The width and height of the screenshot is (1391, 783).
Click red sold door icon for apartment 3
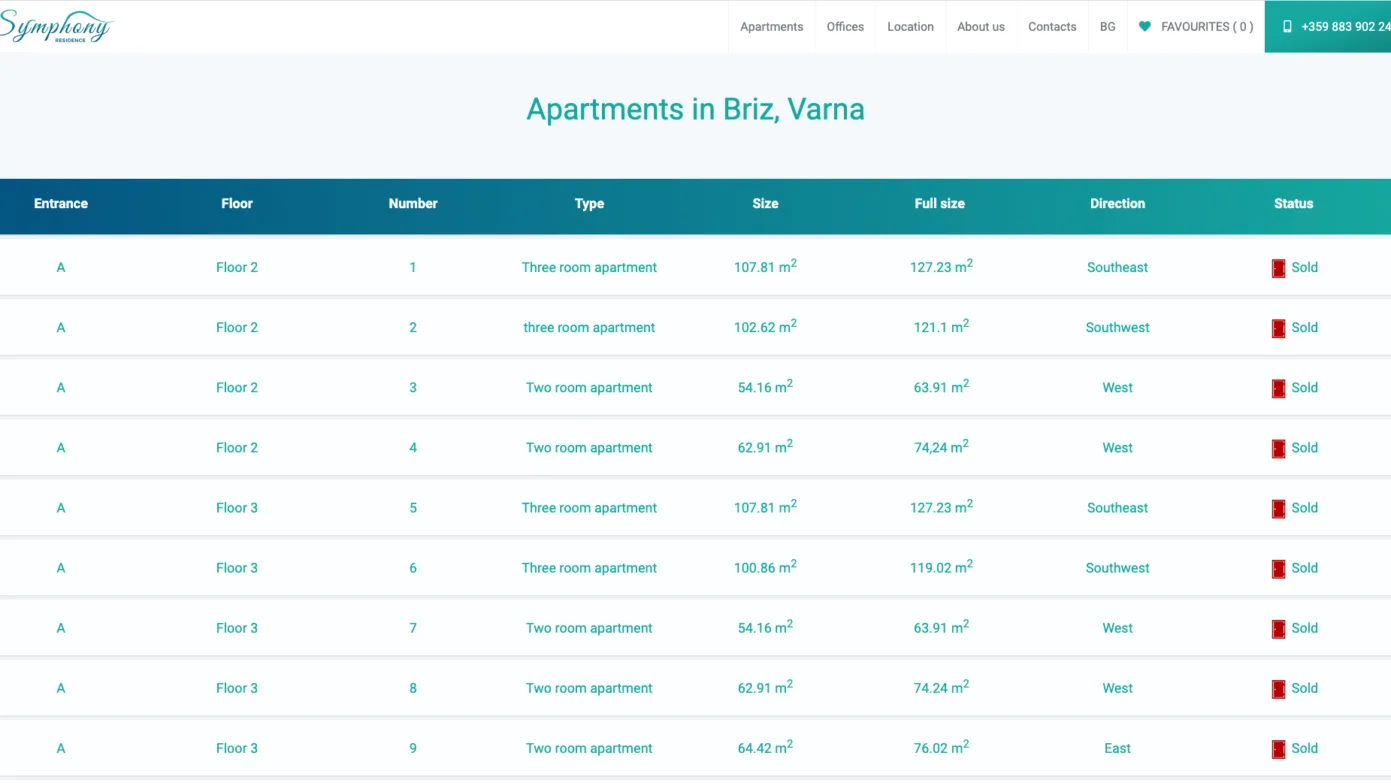click(1278, 388)
